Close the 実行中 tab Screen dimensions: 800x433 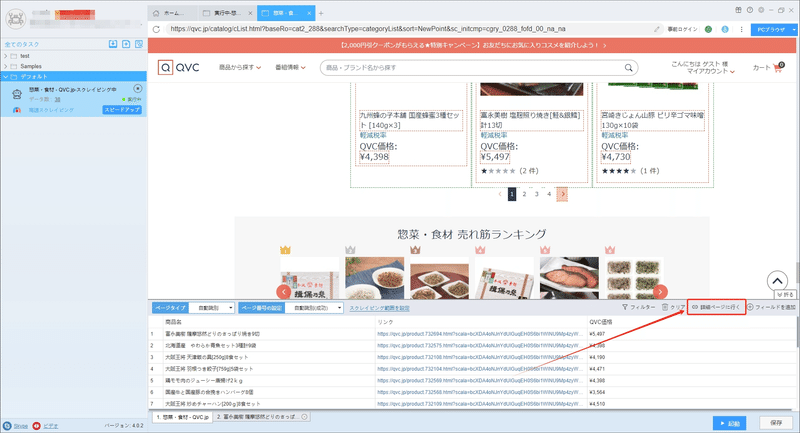click(250, 13)
